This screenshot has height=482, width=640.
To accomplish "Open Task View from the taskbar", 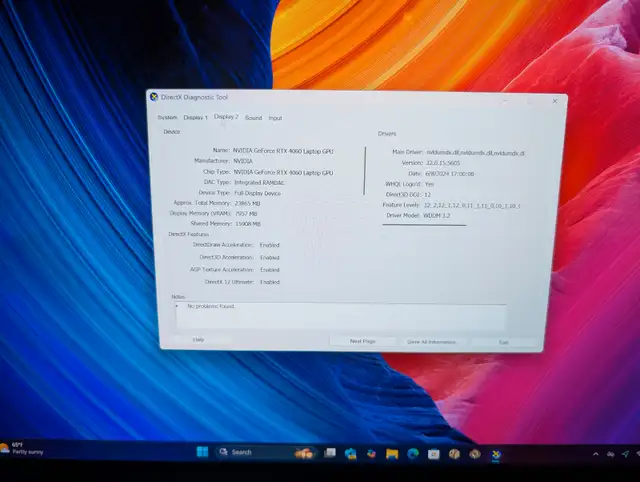I will 330,452.
